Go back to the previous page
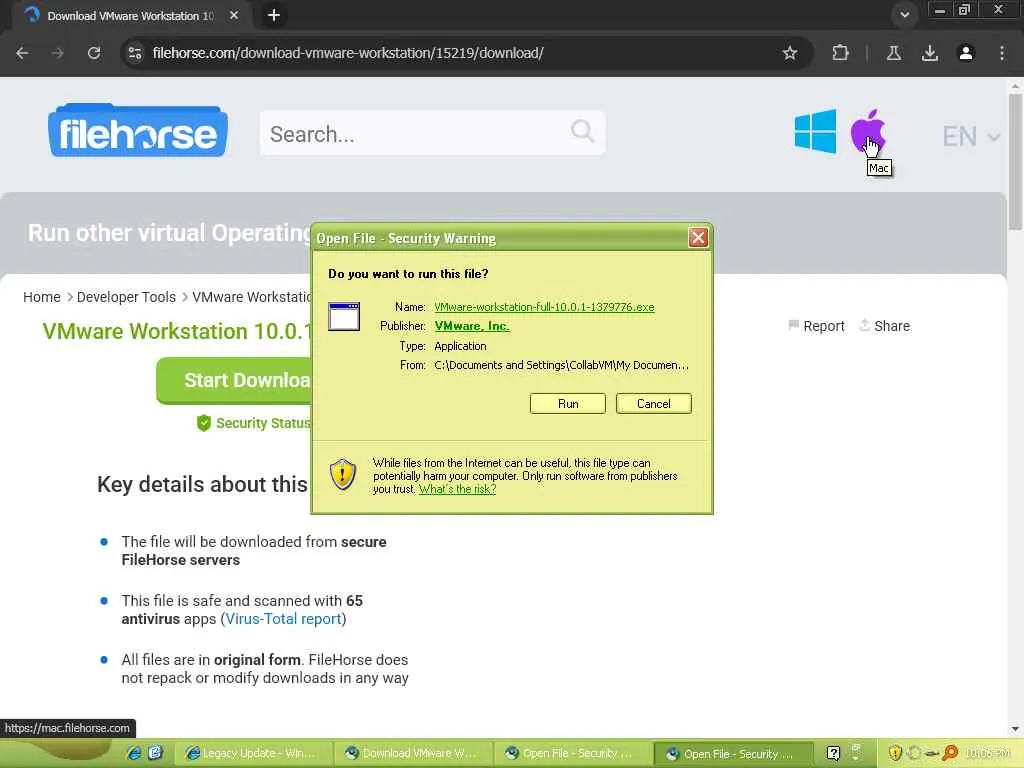Image resolution: width=1024 pixels, height=768 pixels. 22,53
